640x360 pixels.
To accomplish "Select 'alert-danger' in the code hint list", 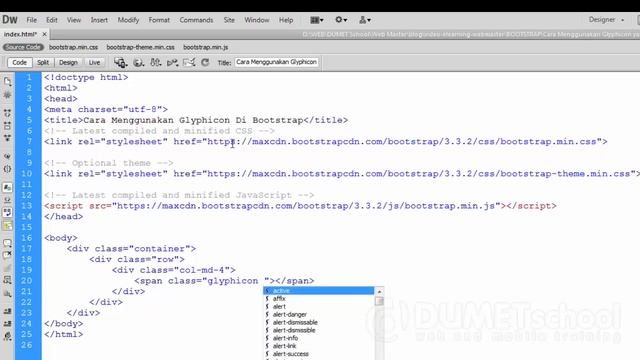I will click(318, 314).
